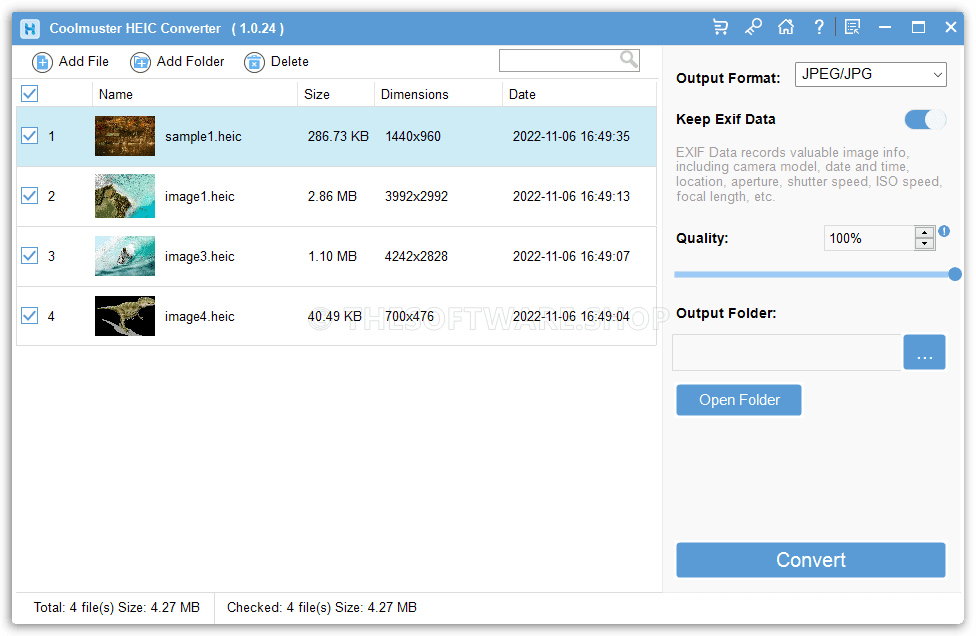Viewport: 976px width, 636px height.
Task: Uncheck image4.heic row checkbox
Action: [x=30, y=316]
